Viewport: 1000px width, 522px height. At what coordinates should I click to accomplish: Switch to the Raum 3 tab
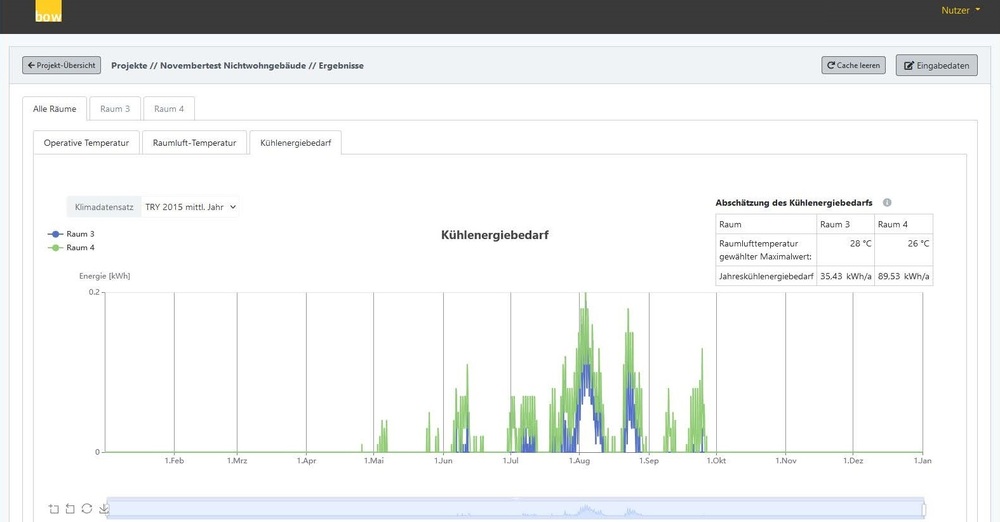(114, 108)
